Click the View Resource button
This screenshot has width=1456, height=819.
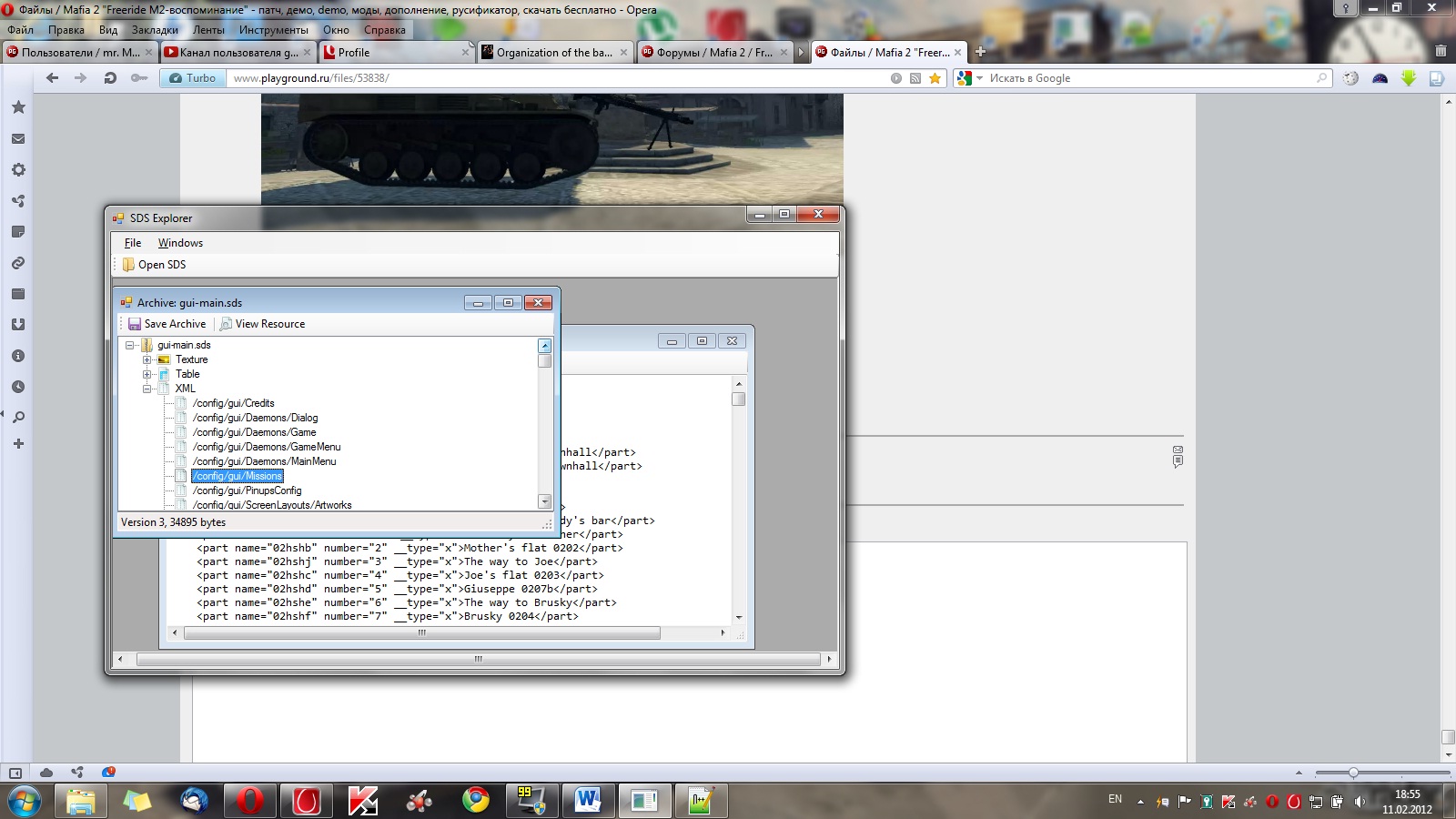(262, 324)
